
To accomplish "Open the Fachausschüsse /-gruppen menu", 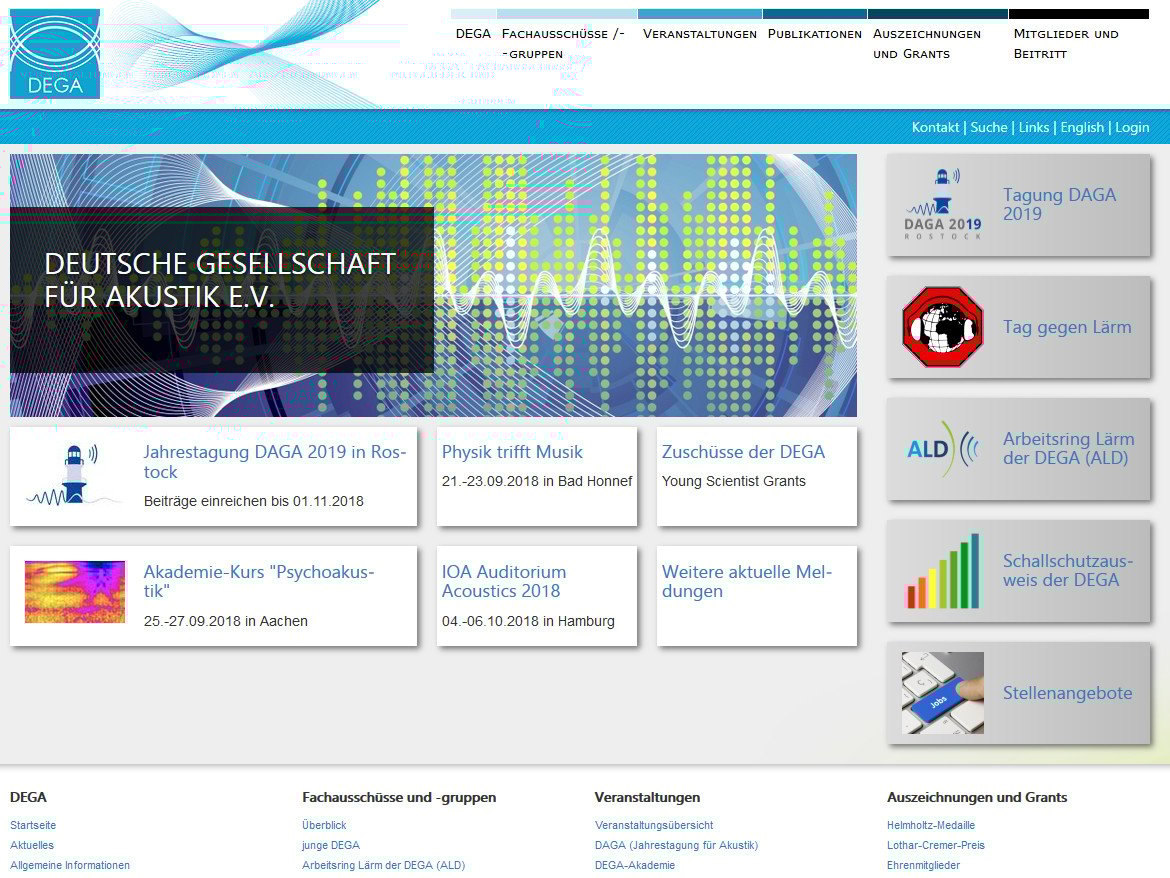I will (563, 43).
